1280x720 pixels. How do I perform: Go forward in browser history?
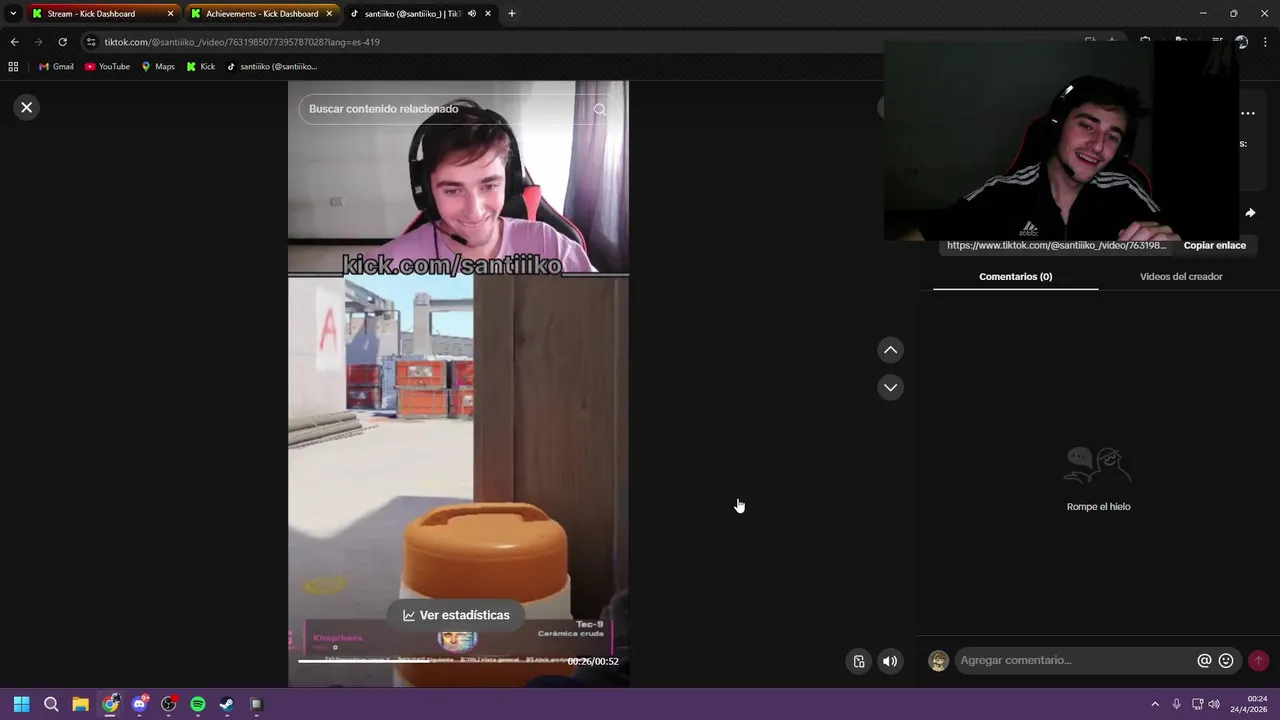click(x=38, y=42)
